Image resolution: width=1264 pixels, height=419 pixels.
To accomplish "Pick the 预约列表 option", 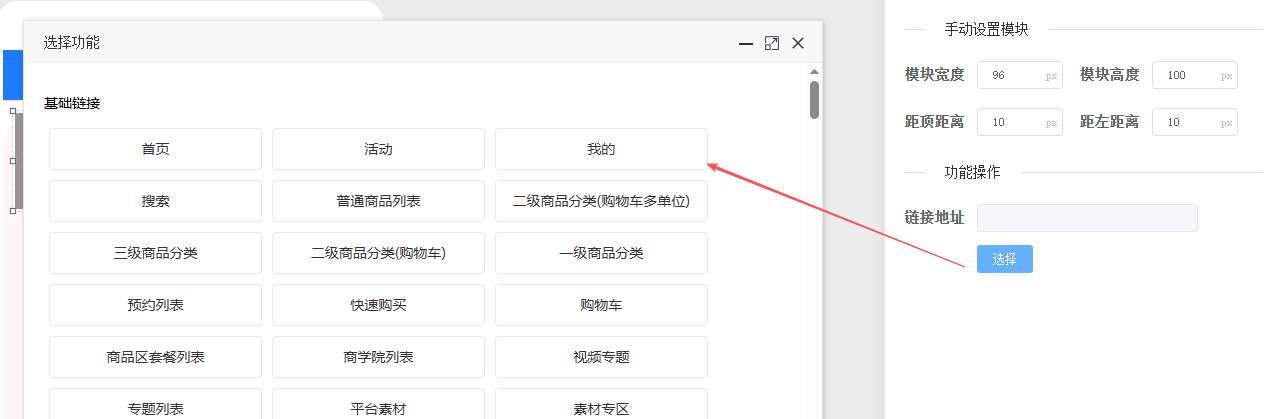I will click(x=155, y=305).
